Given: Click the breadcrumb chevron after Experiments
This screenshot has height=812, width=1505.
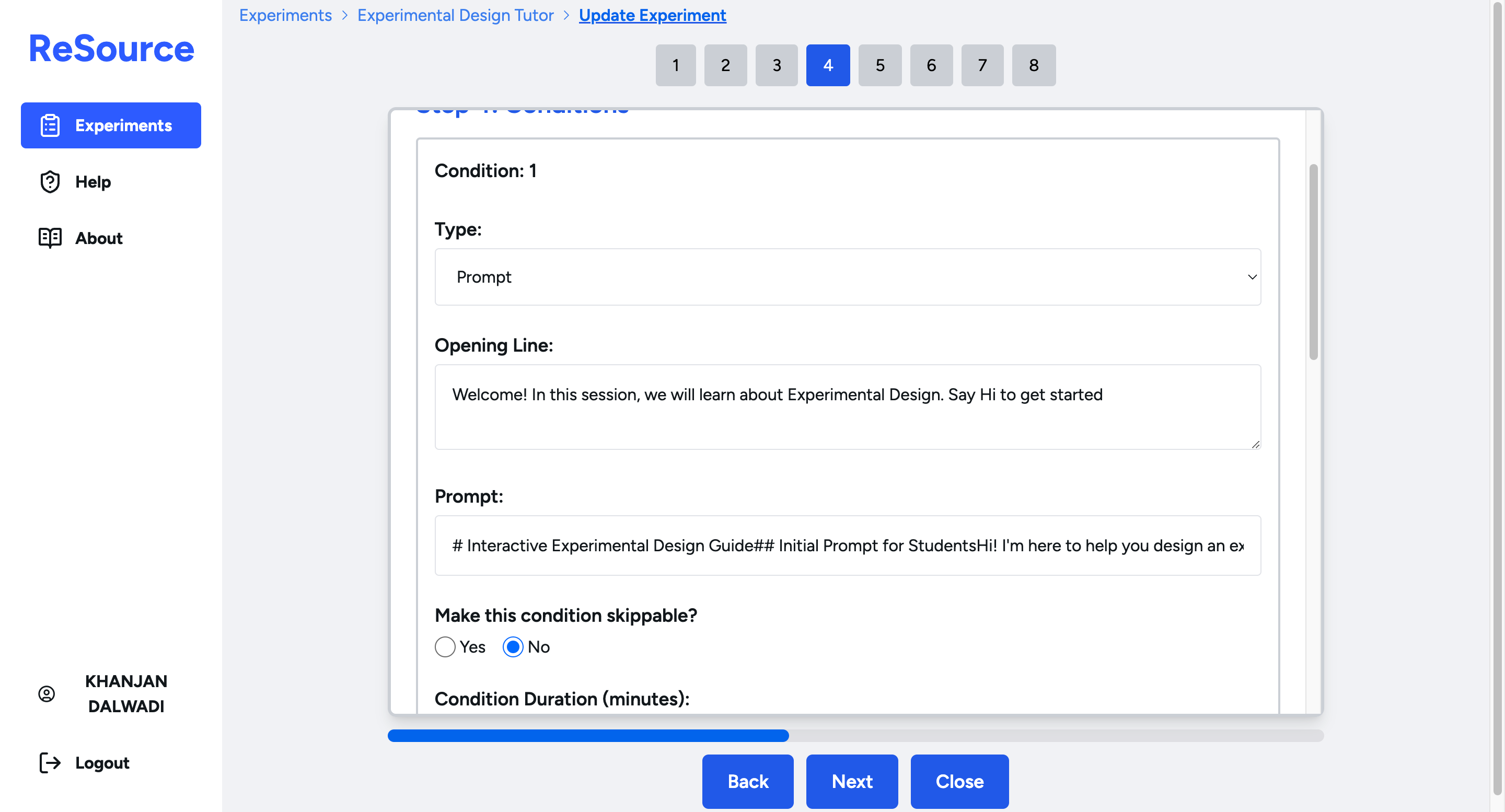Looking at the screenshot, I should (345, 15).
